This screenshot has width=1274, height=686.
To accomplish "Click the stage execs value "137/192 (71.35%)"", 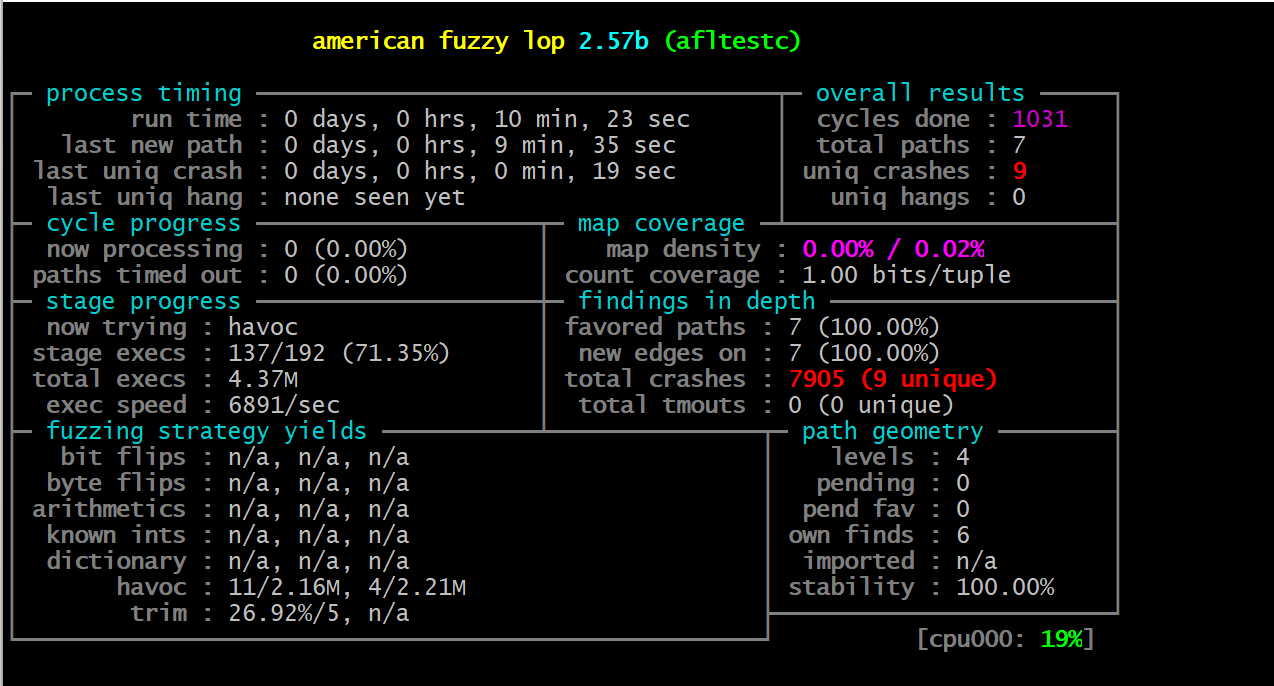I will coord(339,354).
